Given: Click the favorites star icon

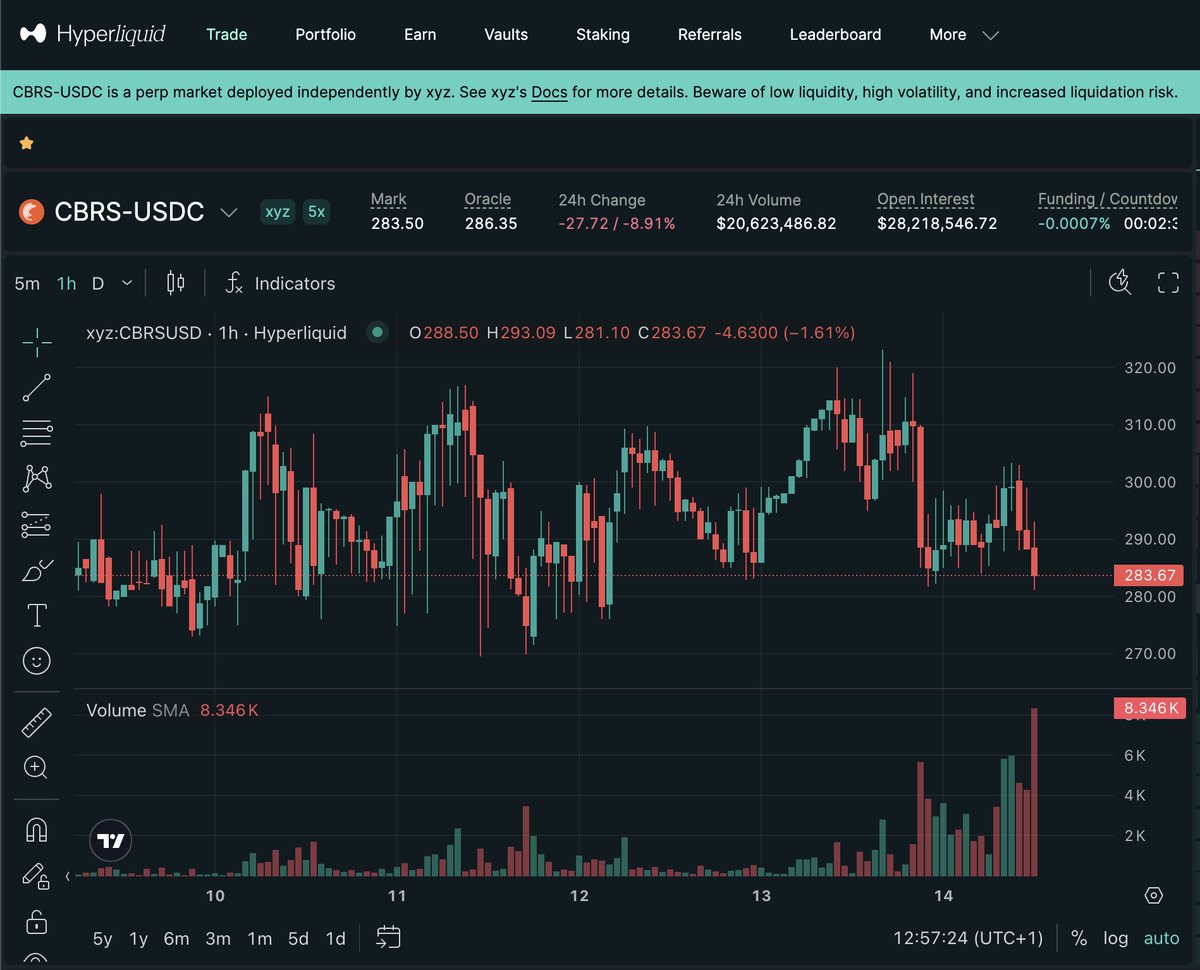Looking at the screenshot, I should click(x=27, y=143).
